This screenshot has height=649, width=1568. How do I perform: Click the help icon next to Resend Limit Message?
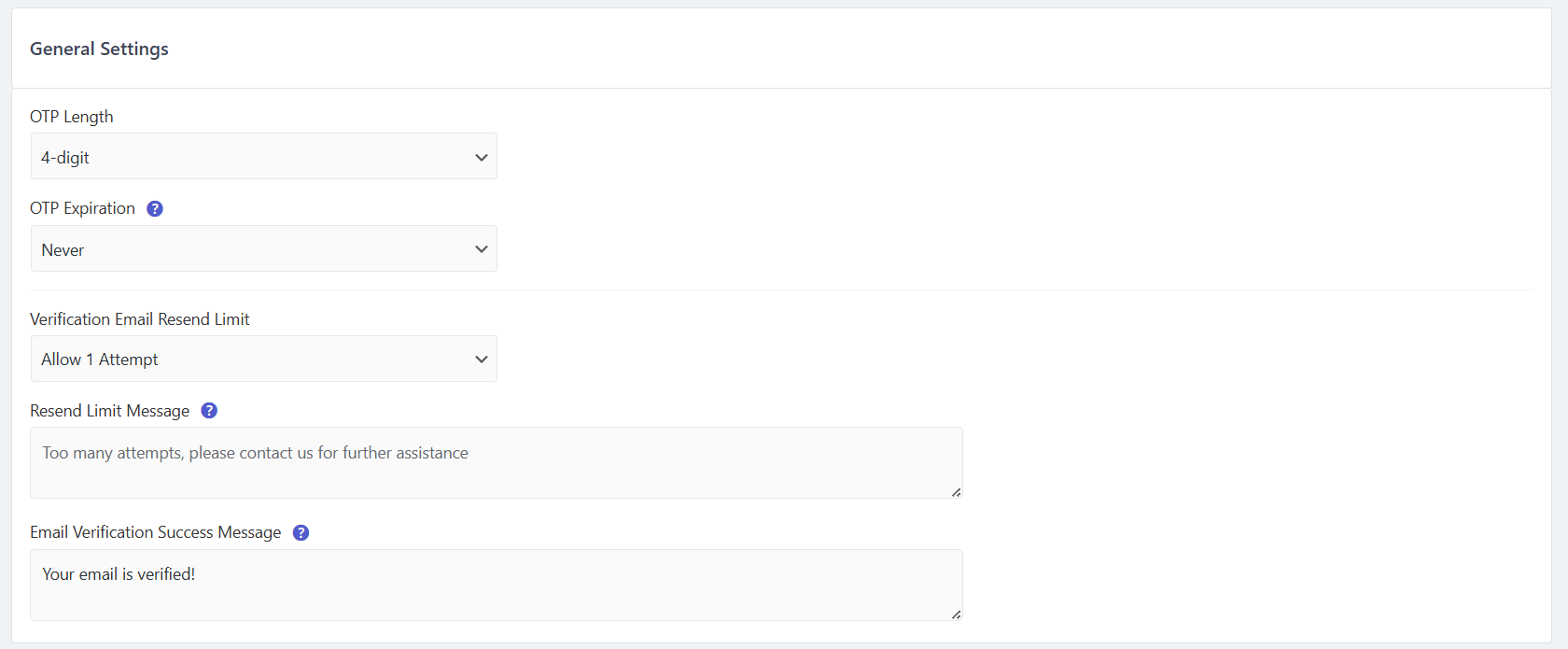(209, 411)
